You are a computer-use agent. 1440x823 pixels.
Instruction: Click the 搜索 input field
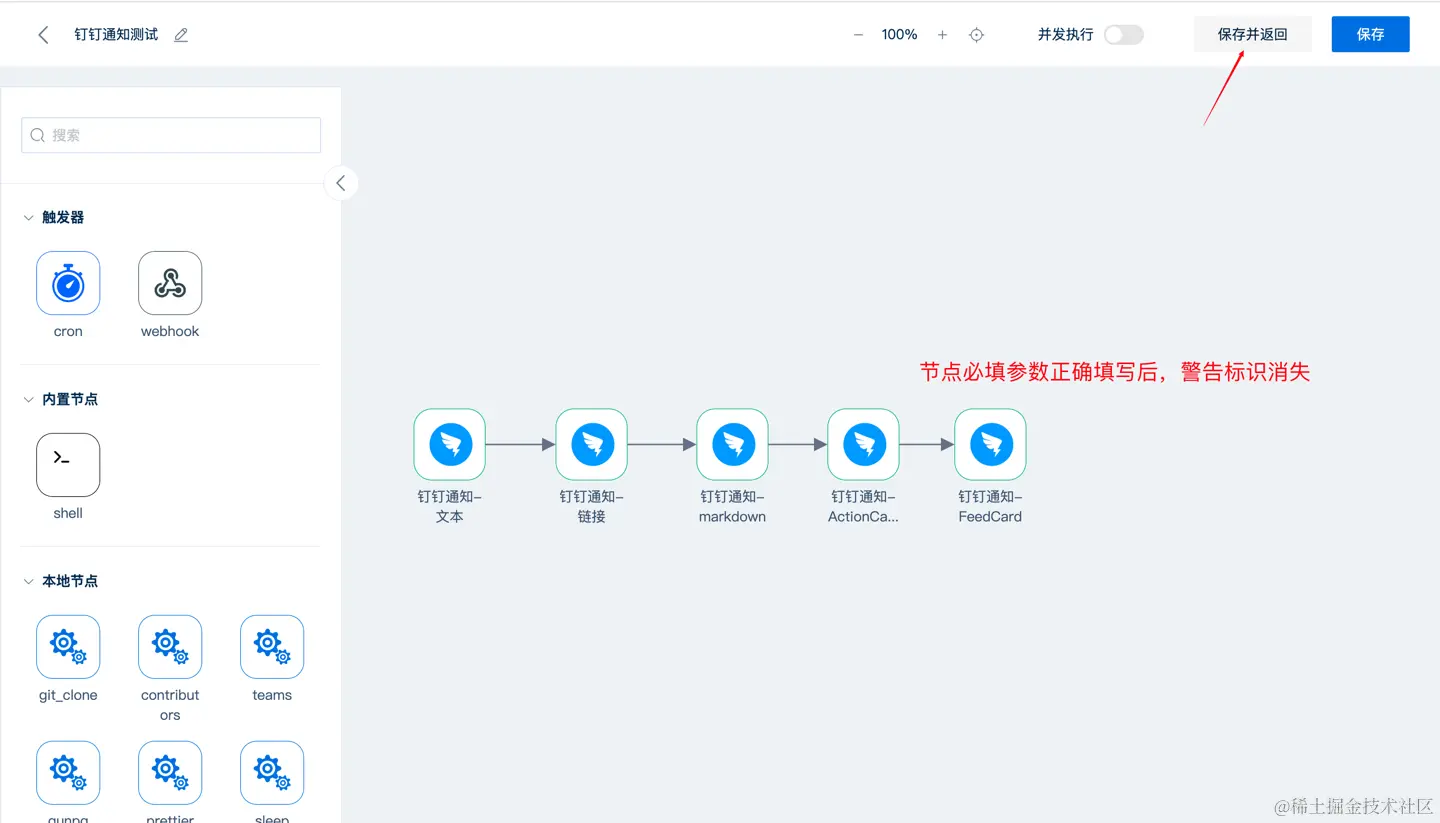point(171,135)
